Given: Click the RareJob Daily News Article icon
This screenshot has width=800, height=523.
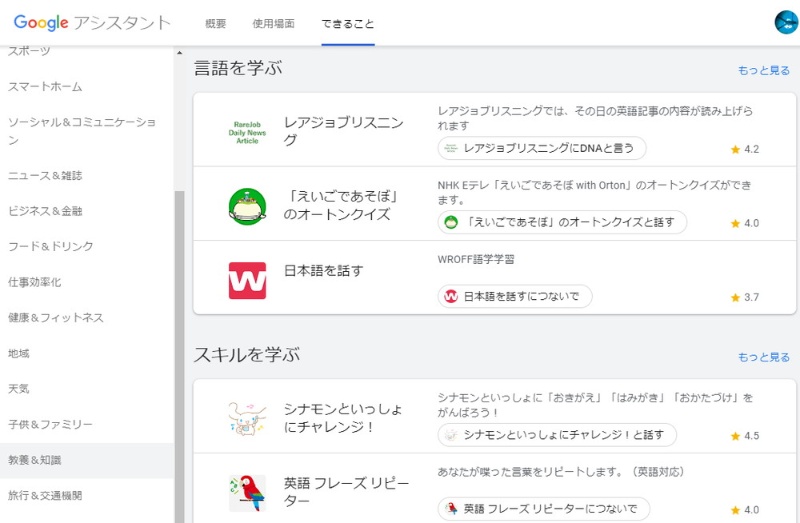Looking at the screenshot, I should pyautogui.click(x=246, y=132).
